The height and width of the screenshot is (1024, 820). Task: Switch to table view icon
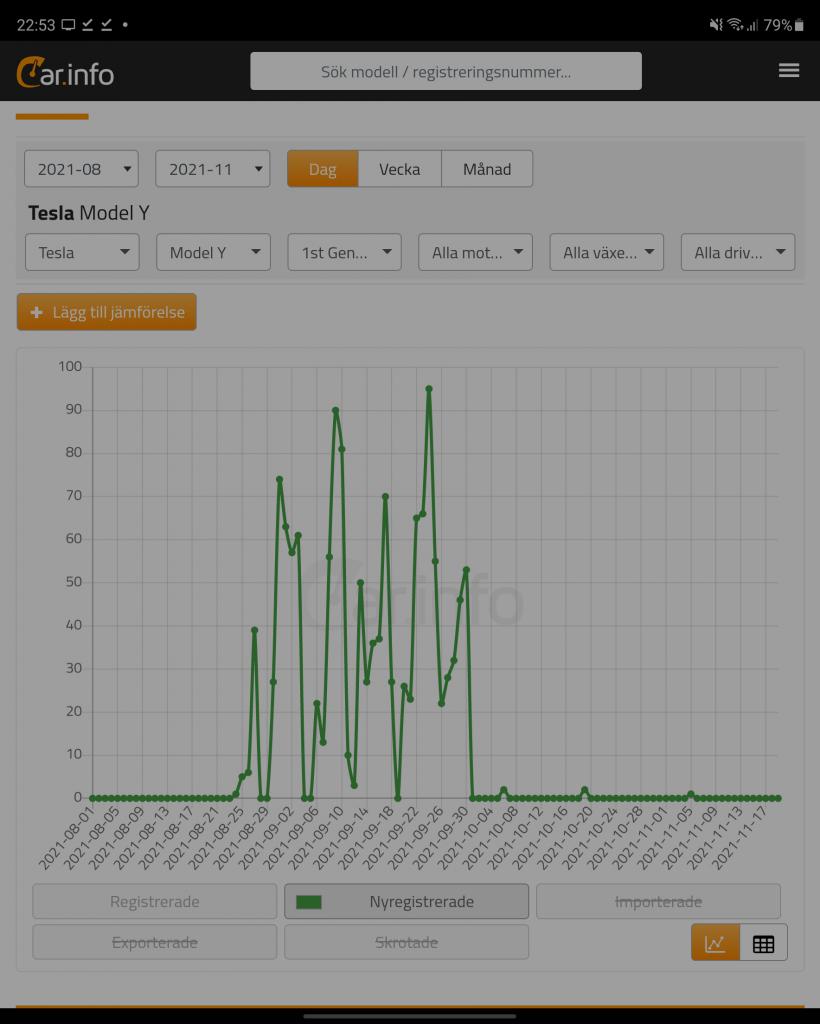point(763,942)
